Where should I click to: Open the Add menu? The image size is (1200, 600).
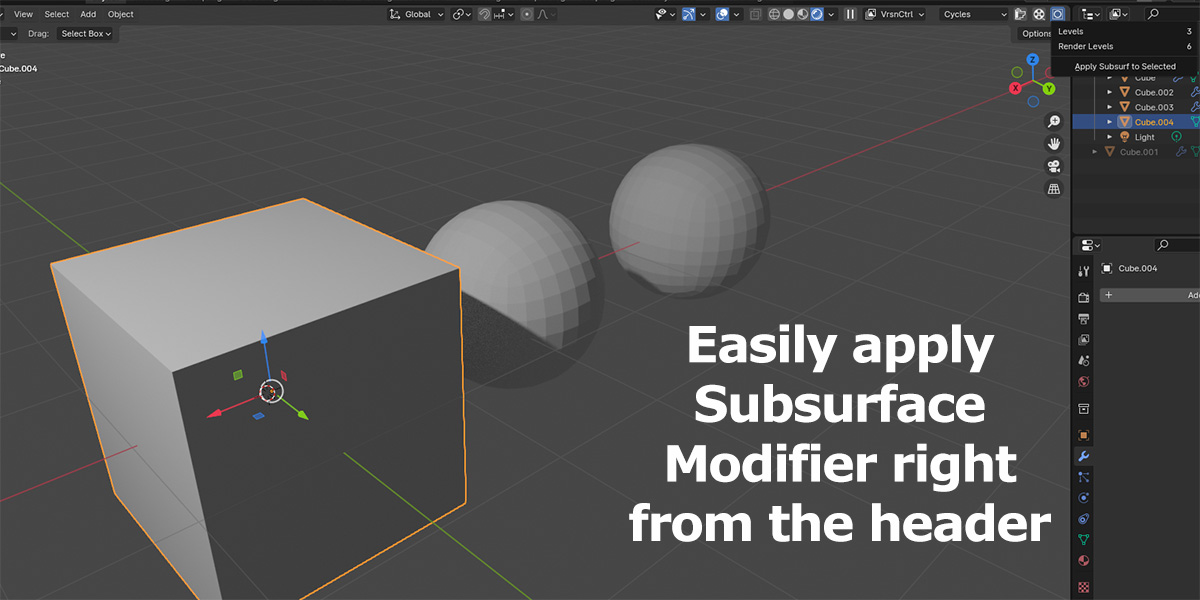tap(88, 14)
